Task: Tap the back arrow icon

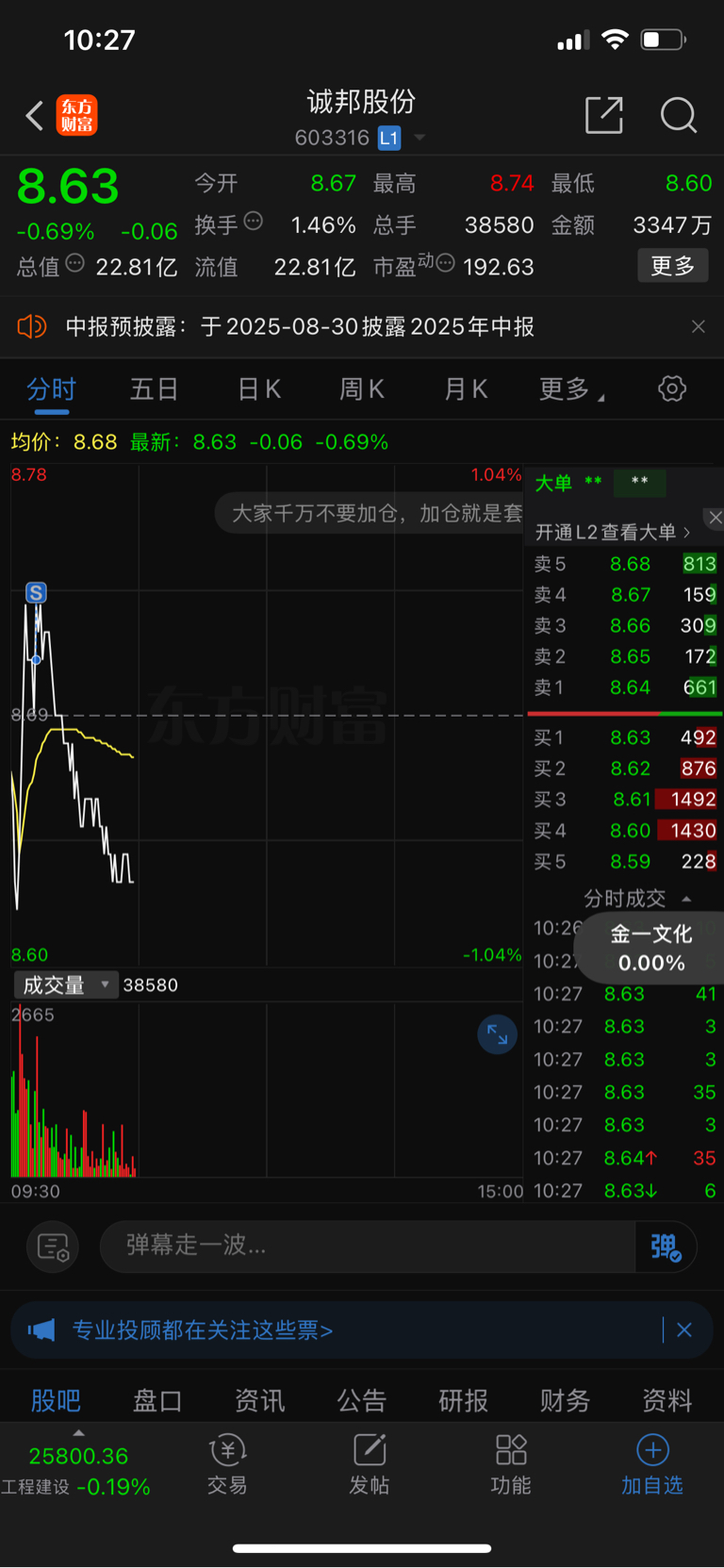Action: [x=35, y=116]
